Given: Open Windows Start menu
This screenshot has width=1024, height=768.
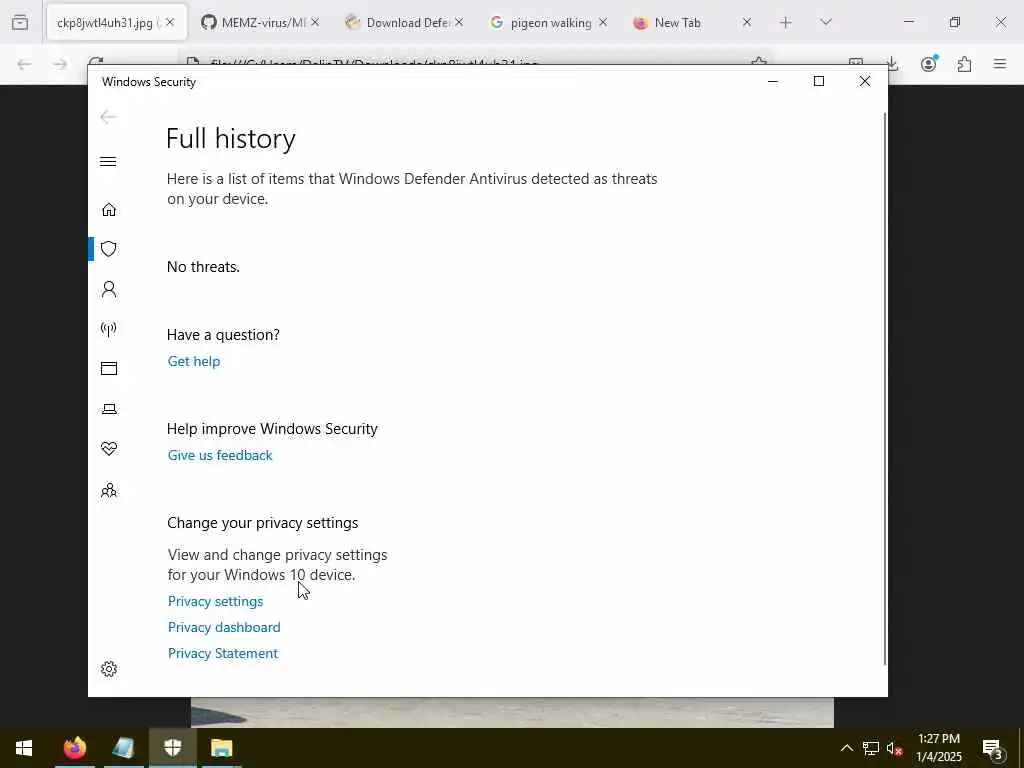Looking at the screenshot, I should tap(24, 748).
